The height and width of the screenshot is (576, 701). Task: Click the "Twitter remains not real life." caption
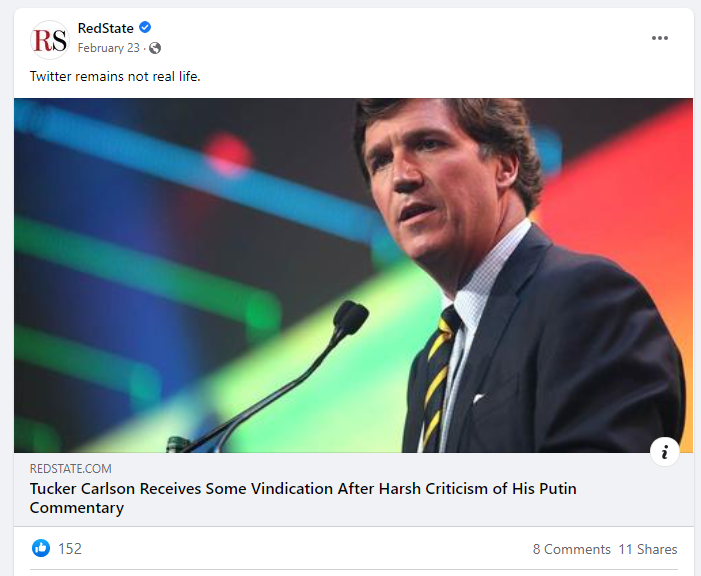coord(115,76)
